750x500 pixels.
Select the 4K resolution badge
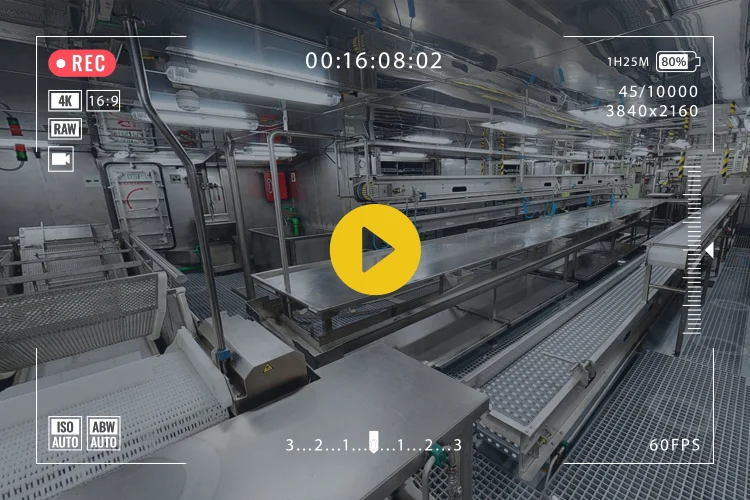click(64, 101)
